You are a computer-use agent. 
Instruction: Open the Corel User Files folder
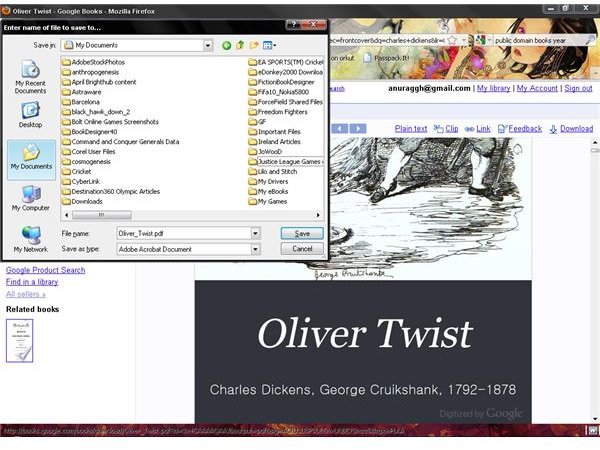[x=89, y=152]
